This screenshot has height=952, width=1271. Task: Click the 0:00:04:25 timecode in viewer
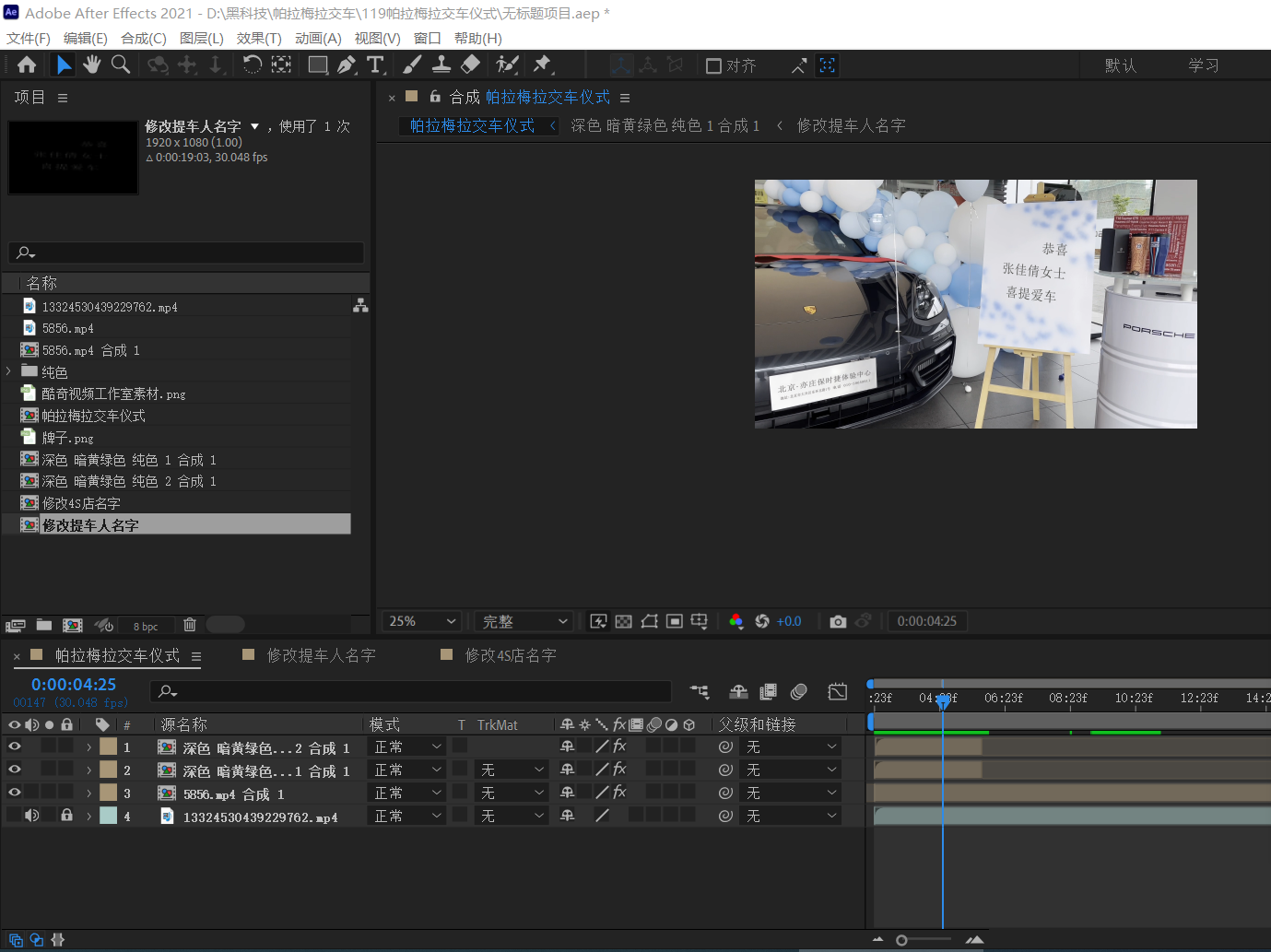click(x=927, y=621)
